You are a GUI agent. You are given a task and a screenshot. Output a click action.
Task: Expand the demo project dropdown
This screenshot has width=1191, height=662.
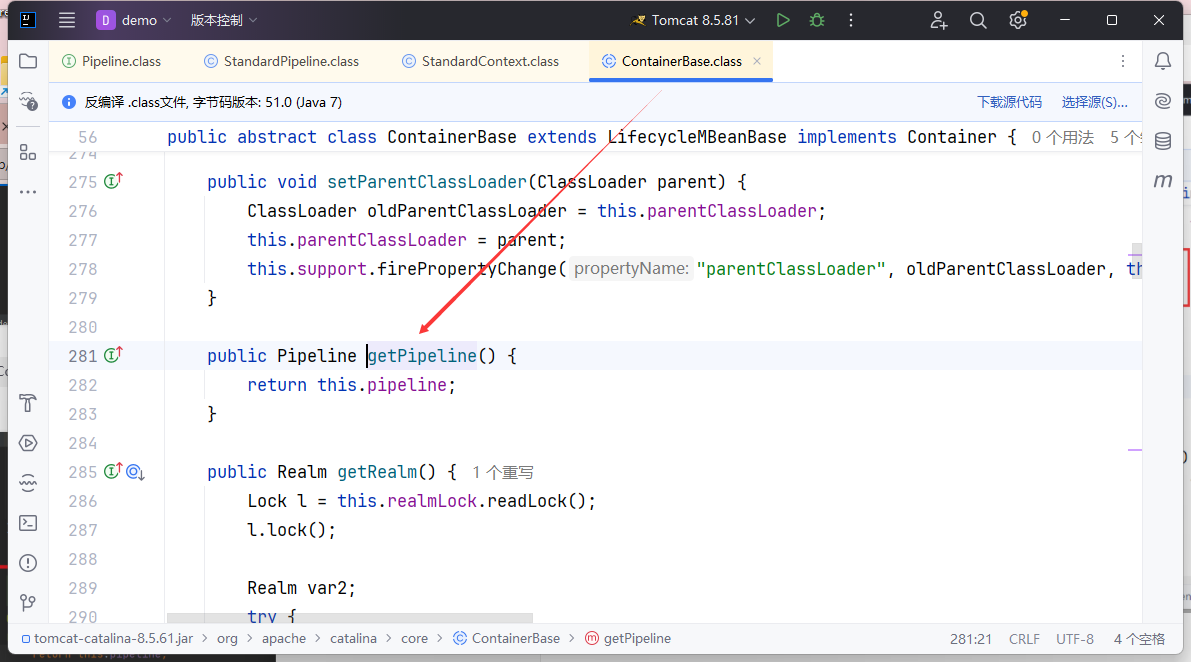[135, 20]
